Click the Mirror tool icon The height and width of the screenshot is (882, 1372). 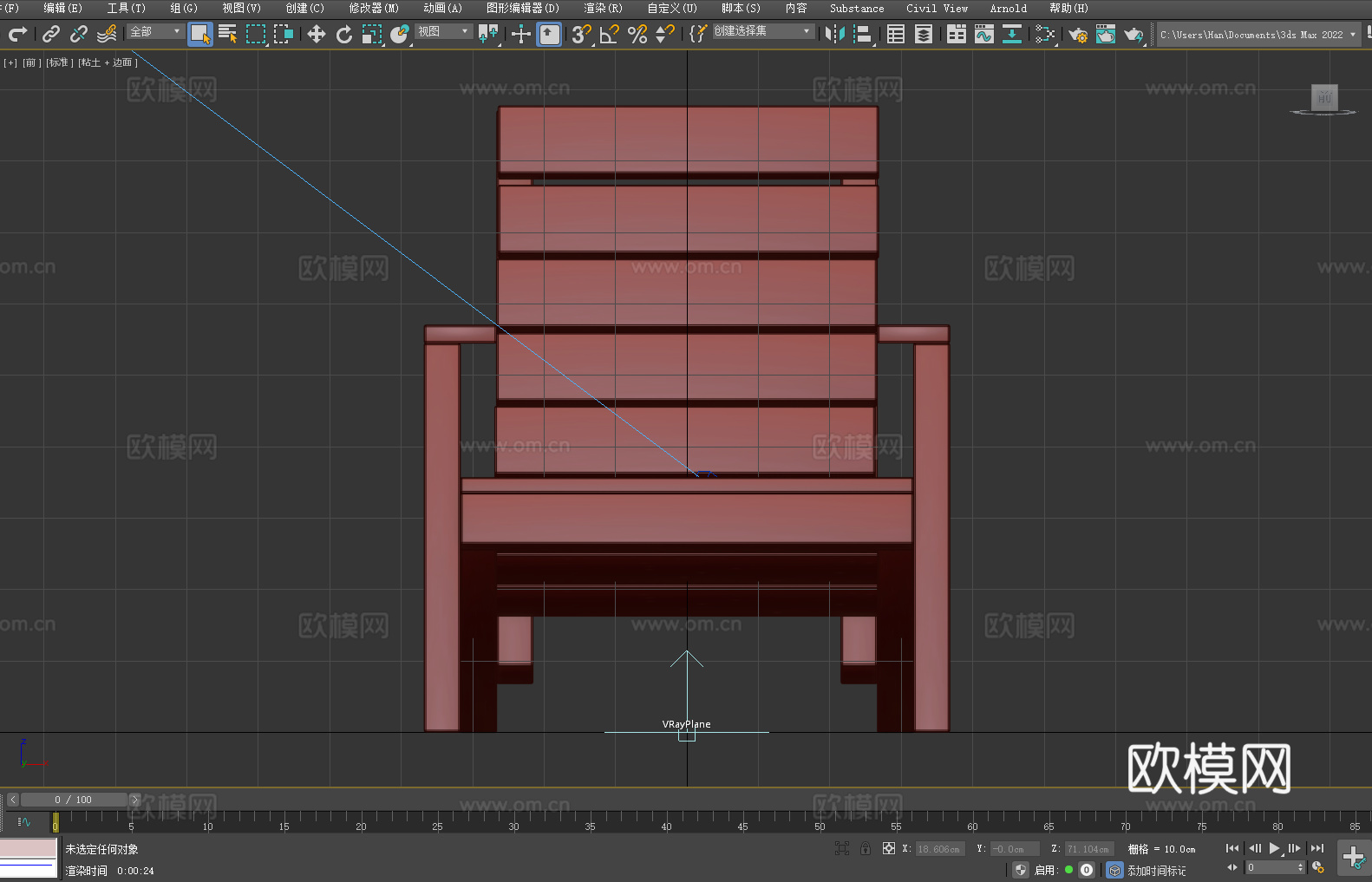tap(835, 34)
